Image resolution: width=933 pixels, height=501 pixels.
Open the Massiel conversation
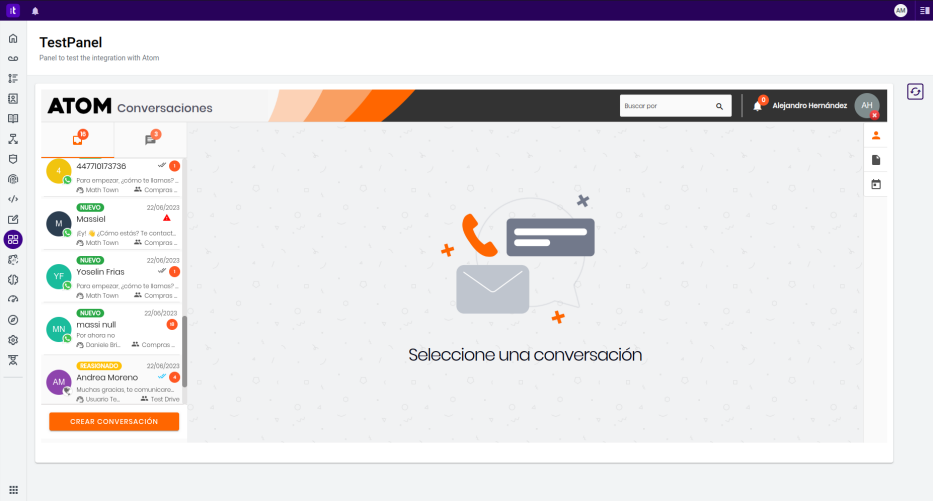click(x=112, y=224)
